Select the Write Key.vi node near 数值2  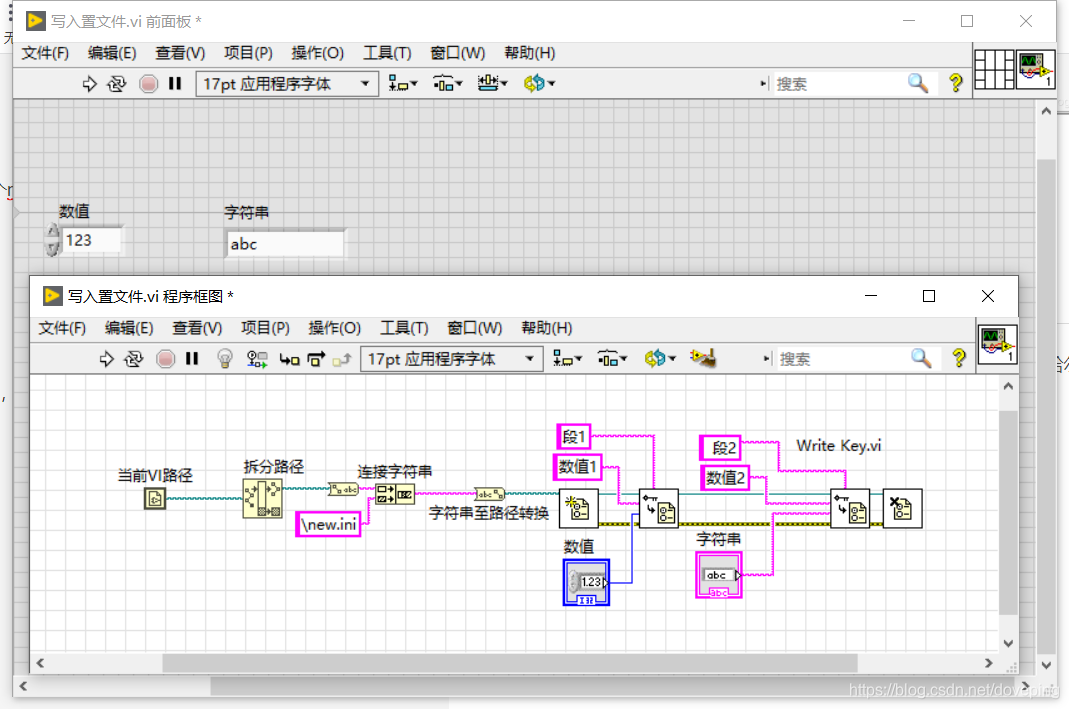click(850, 509)
